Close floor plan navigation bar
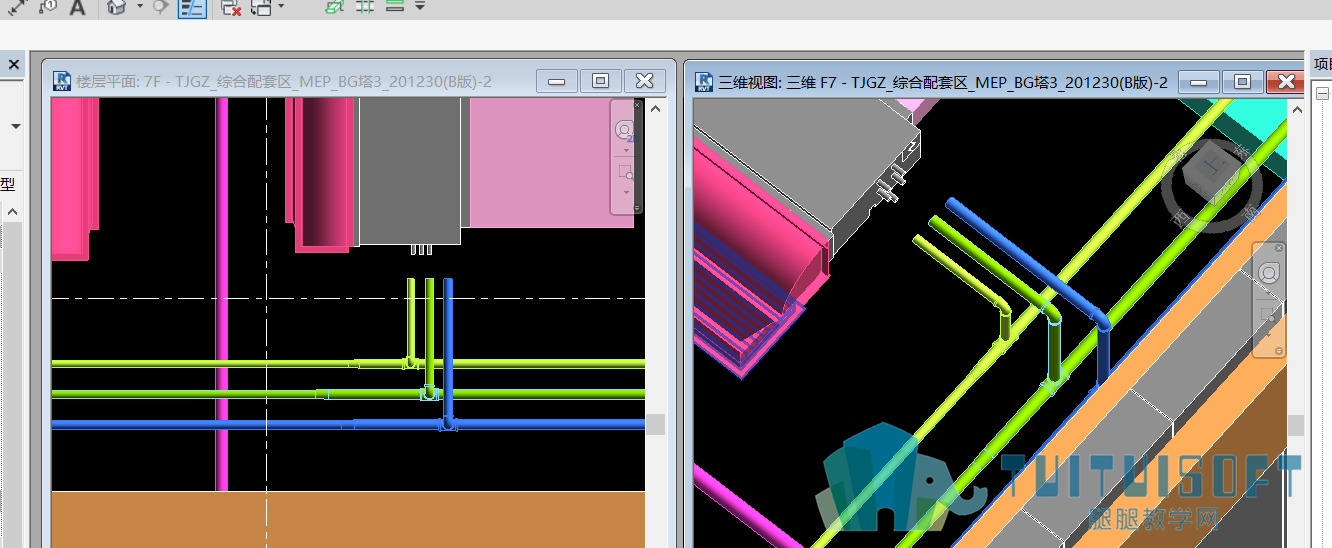 (x=636, y=105)
